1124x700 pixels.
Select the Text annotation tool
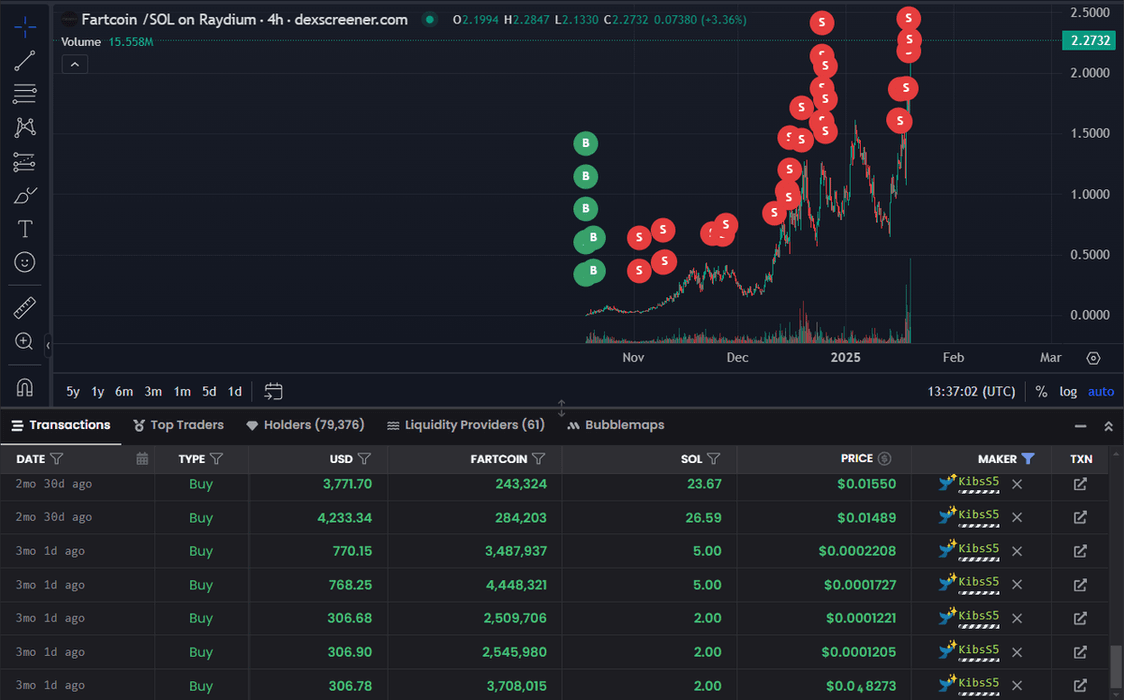point(24,229)
